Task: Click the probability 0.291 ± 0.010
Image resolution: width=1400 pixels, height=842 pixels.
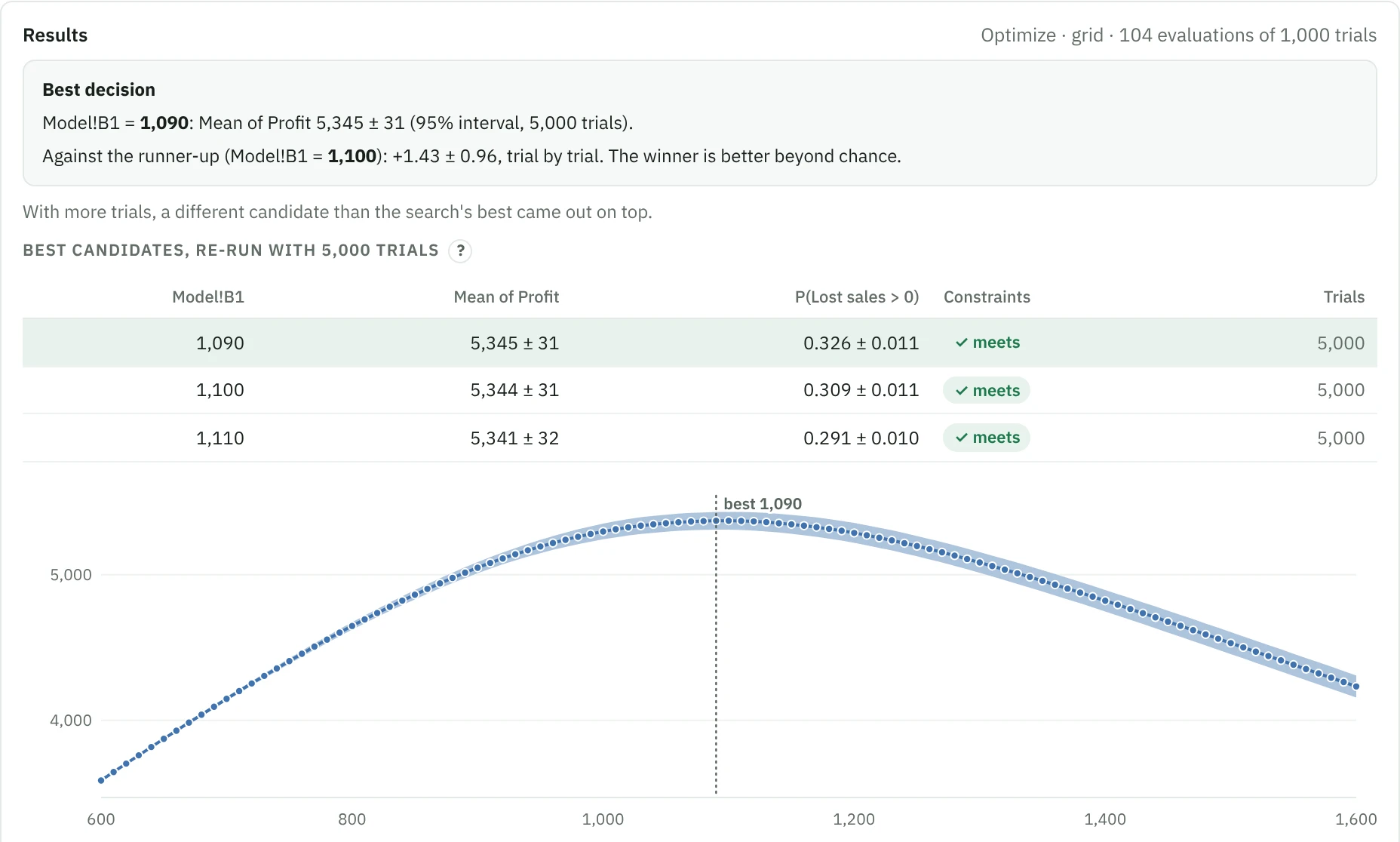Action: pos(861,438)
